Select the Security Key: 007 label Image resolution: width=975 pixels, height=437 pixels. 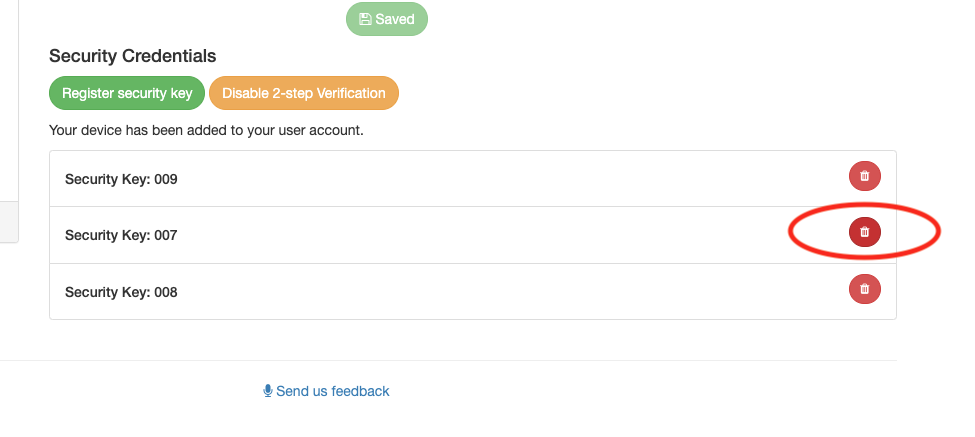pos(121,235)
